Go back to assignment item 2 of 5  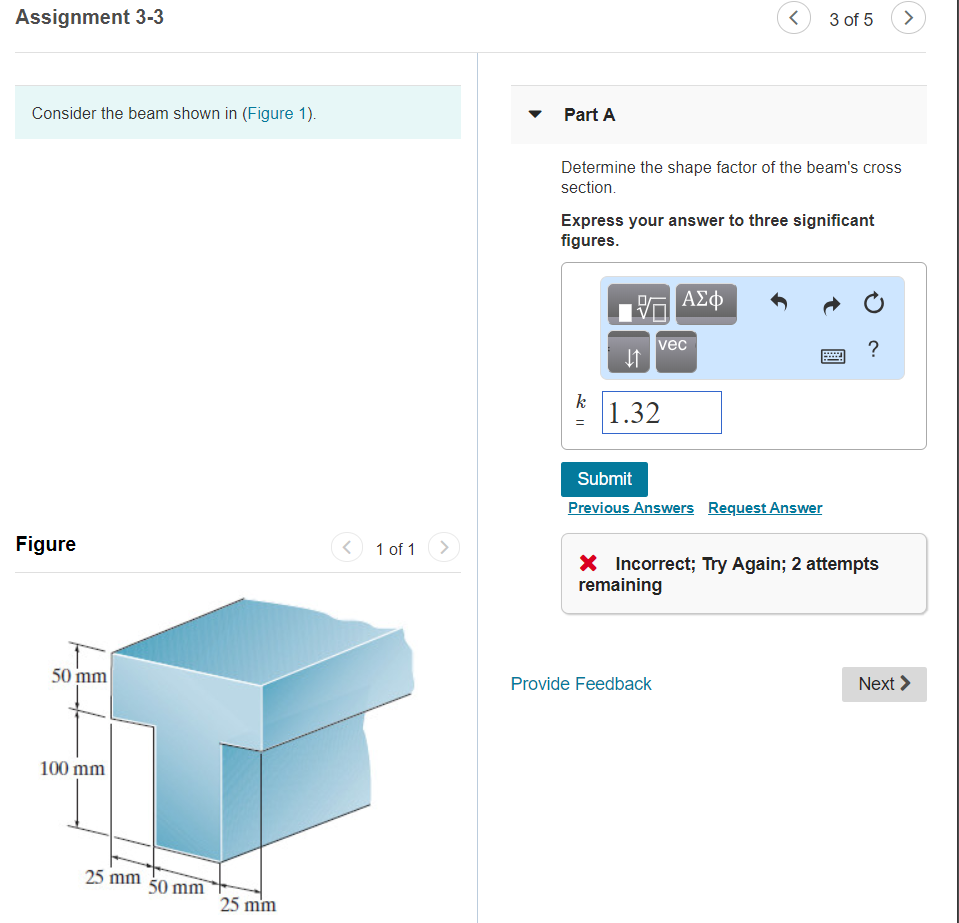[793, 18]
